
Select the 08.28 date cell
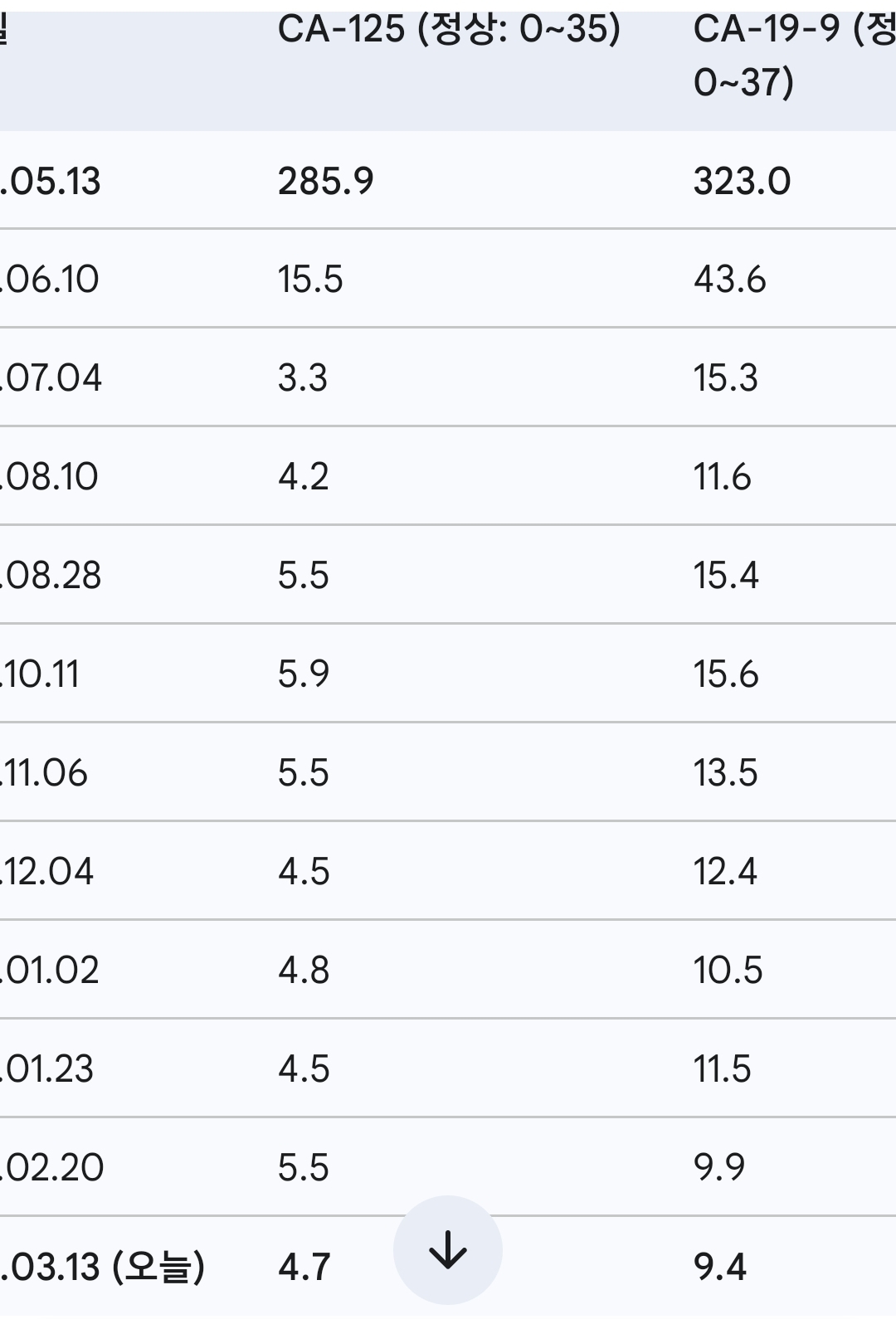51,576
